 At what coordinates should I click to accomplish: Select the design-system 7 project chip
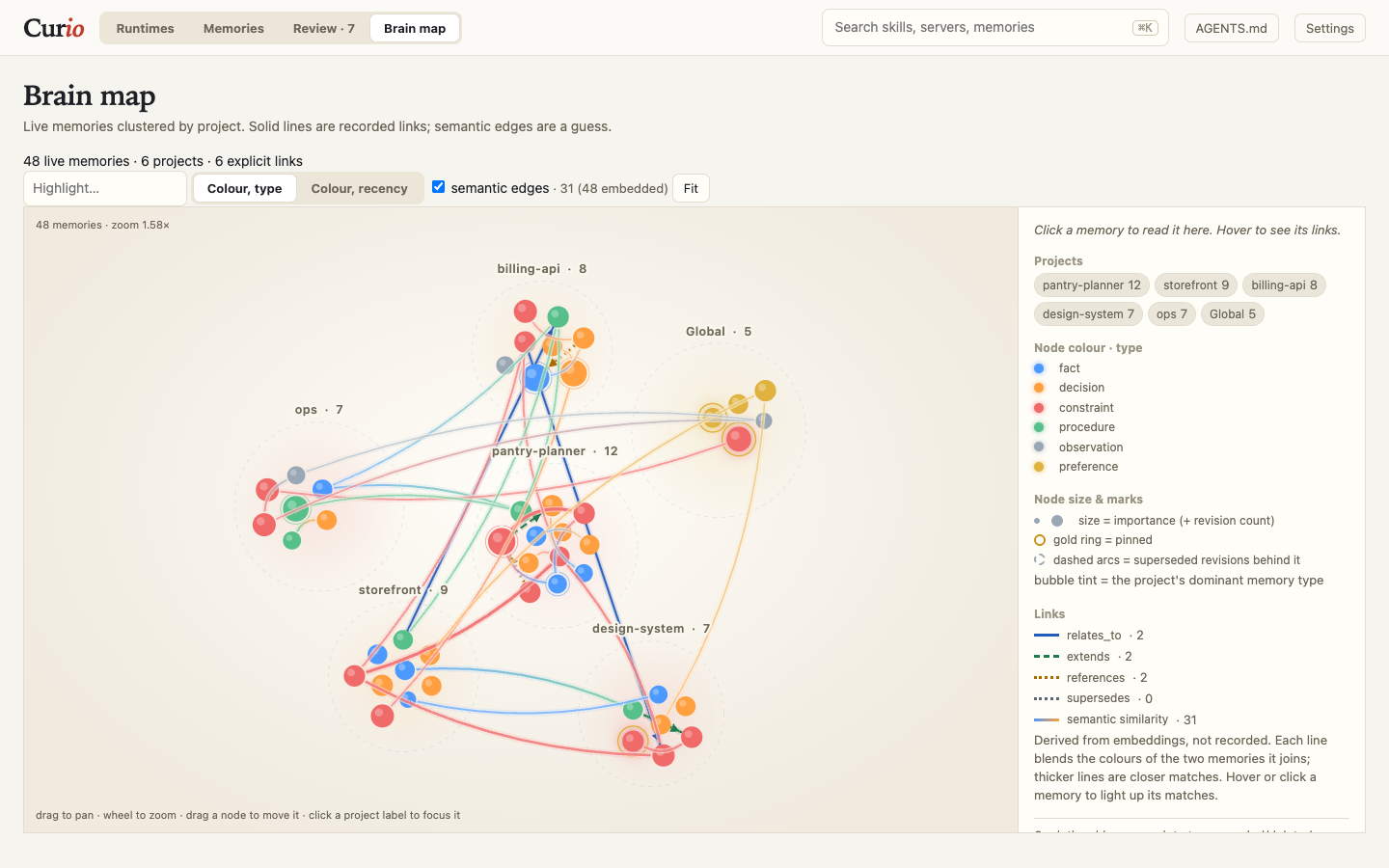point(1088,314)
